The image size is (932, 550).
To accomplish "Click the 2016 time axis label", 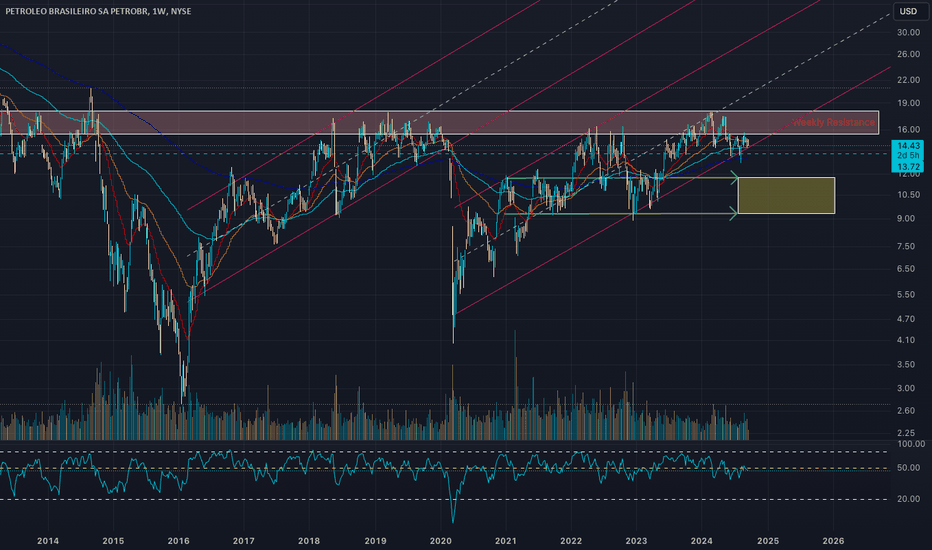I will [x=178, y=540].
